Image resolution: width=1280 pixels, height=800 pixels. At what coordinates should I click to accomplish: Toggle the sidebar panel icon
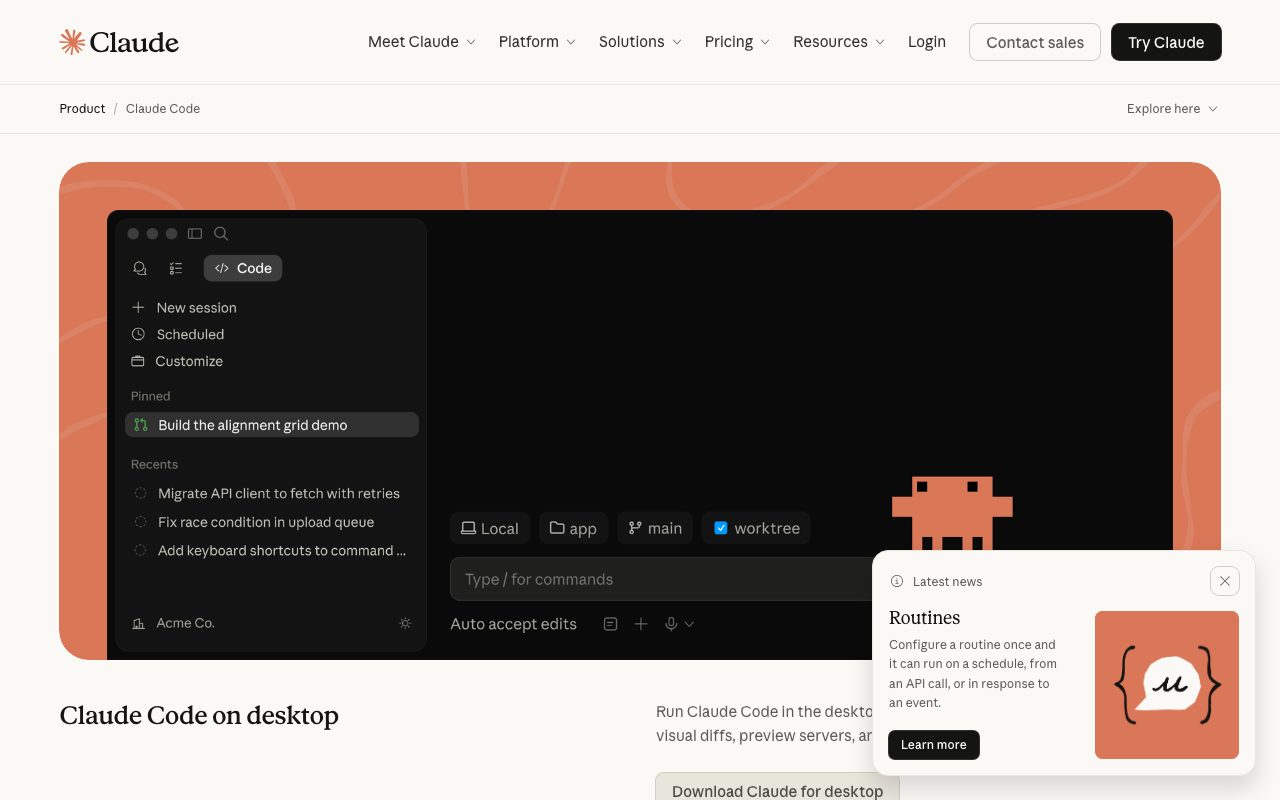tap(195, 234)
